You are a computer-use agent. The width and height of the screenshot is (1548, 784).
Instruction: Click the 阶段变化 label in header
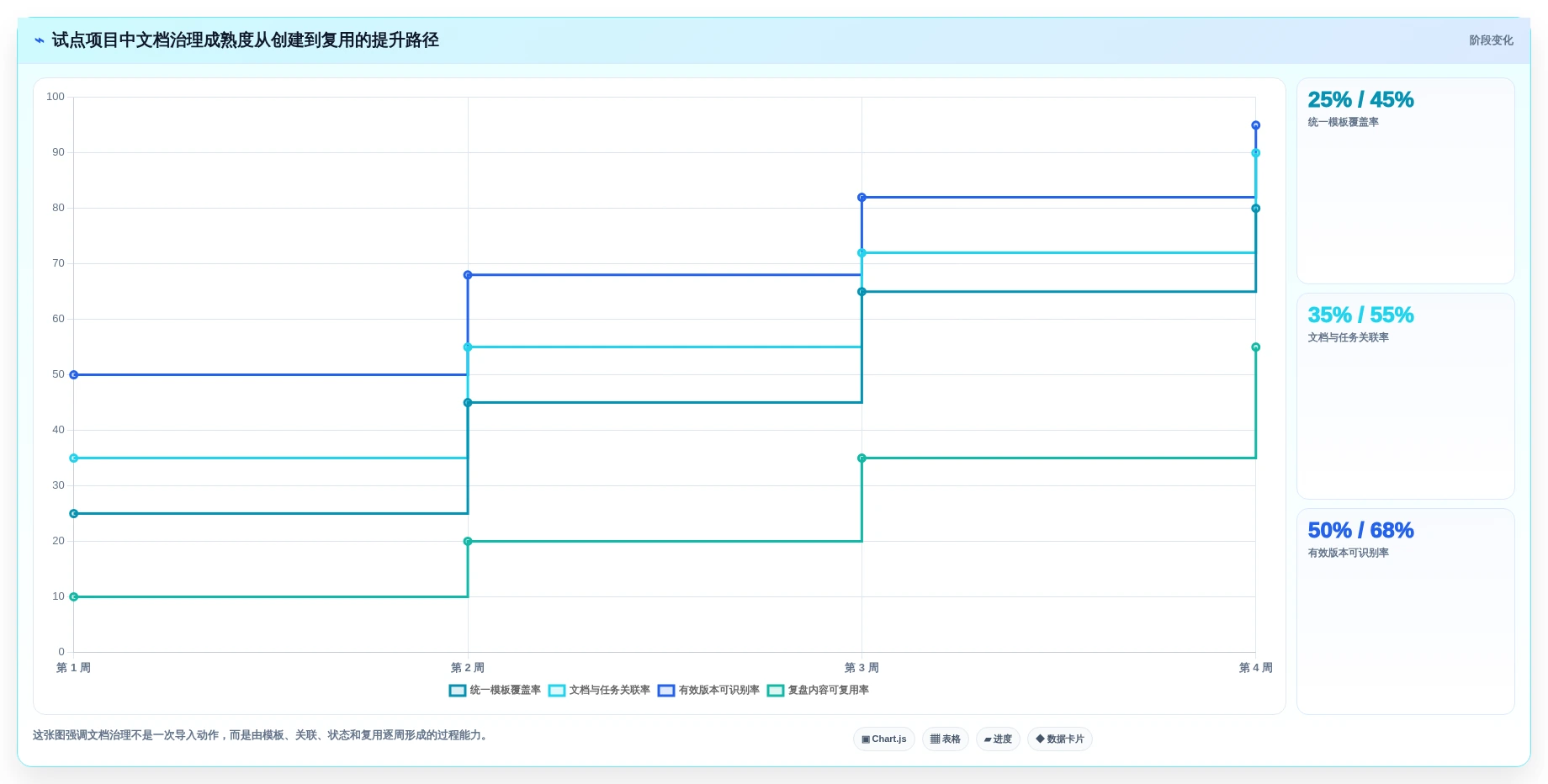pyautogui.click(x=1491, y=40)
